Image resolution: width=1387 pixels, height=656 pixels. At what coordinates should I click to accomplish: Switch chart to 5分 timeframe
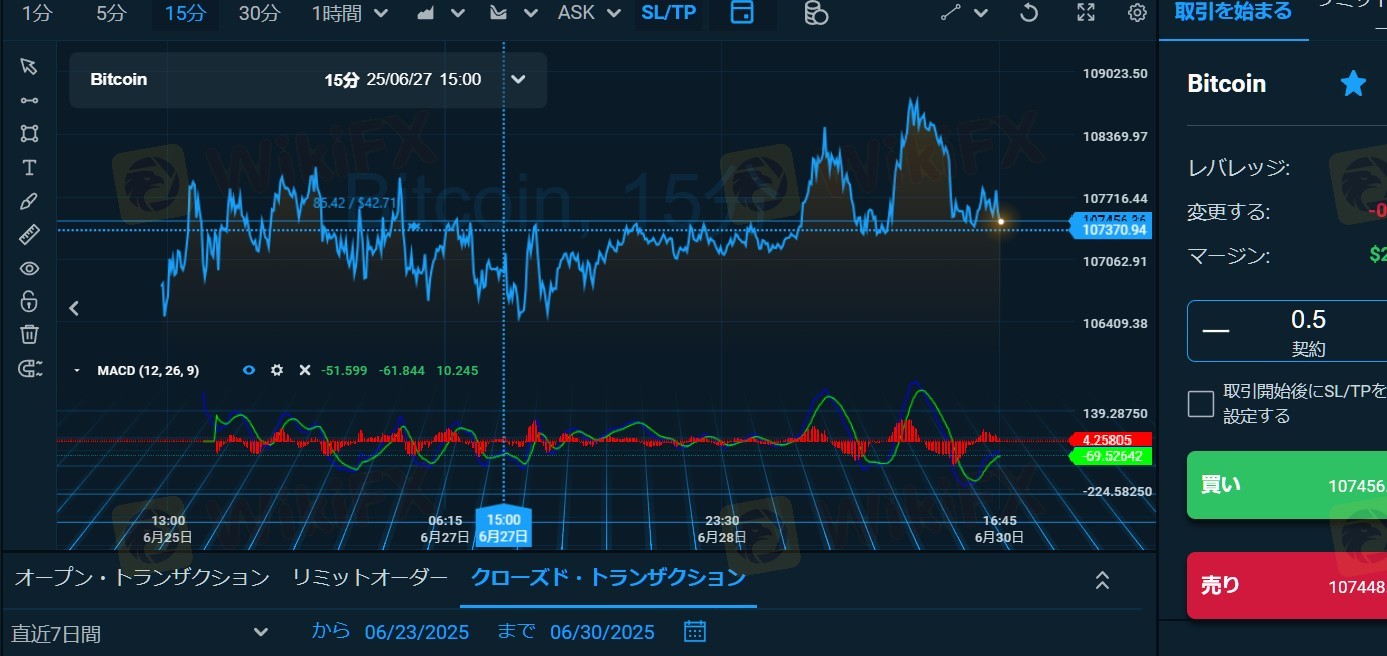pos(111,13)
